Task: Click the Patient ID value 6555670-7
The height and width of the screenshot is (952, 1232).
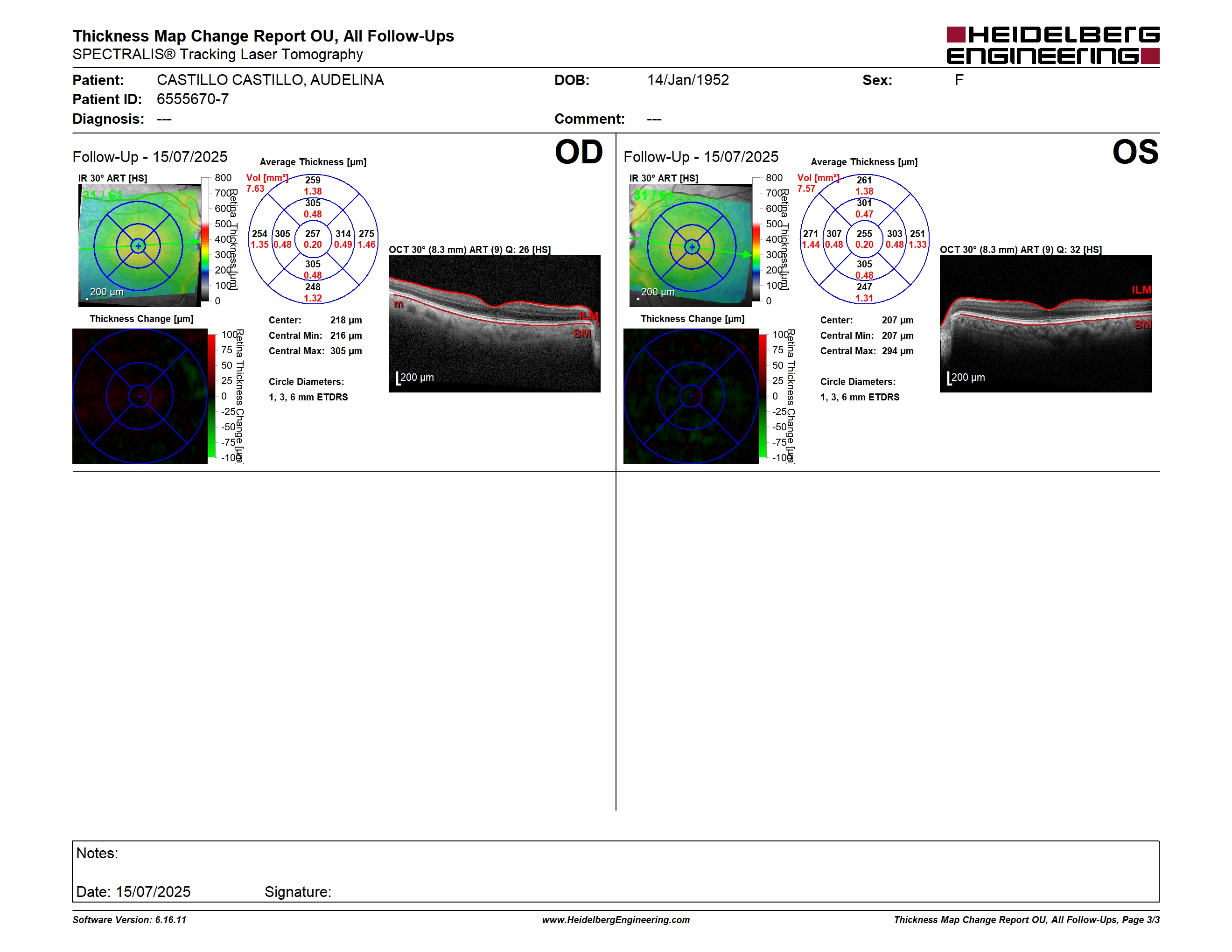Action: coord(192,99)
